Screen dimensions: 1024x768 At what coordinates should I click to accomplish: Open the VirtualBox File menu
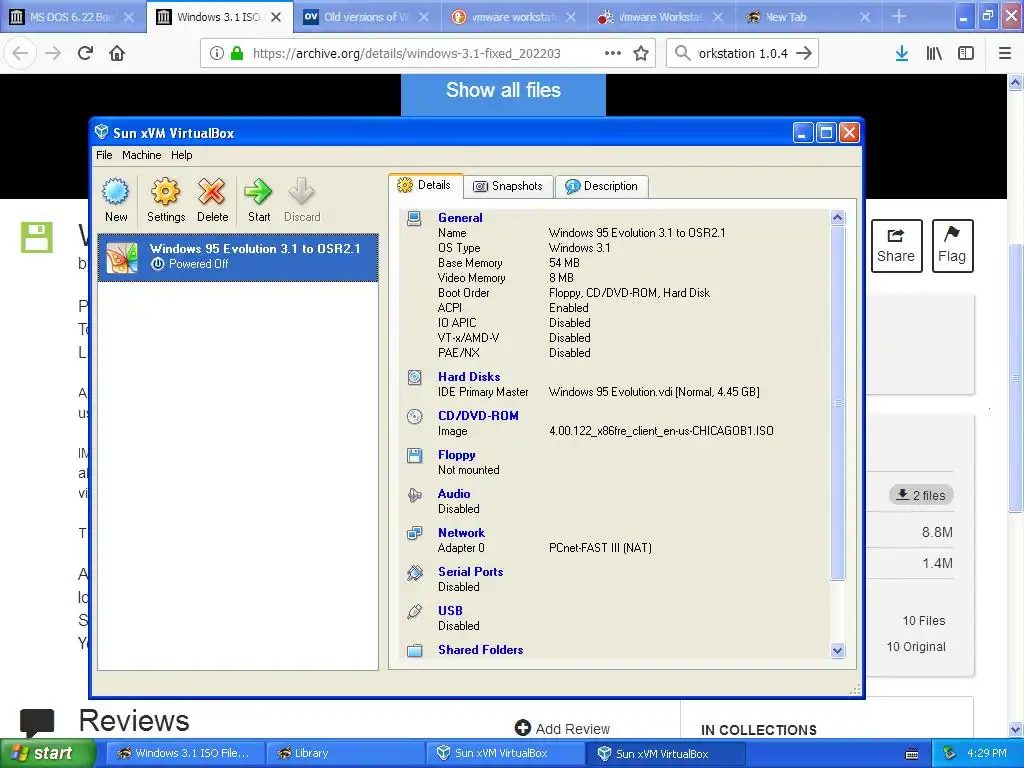[x=104, y=155]
